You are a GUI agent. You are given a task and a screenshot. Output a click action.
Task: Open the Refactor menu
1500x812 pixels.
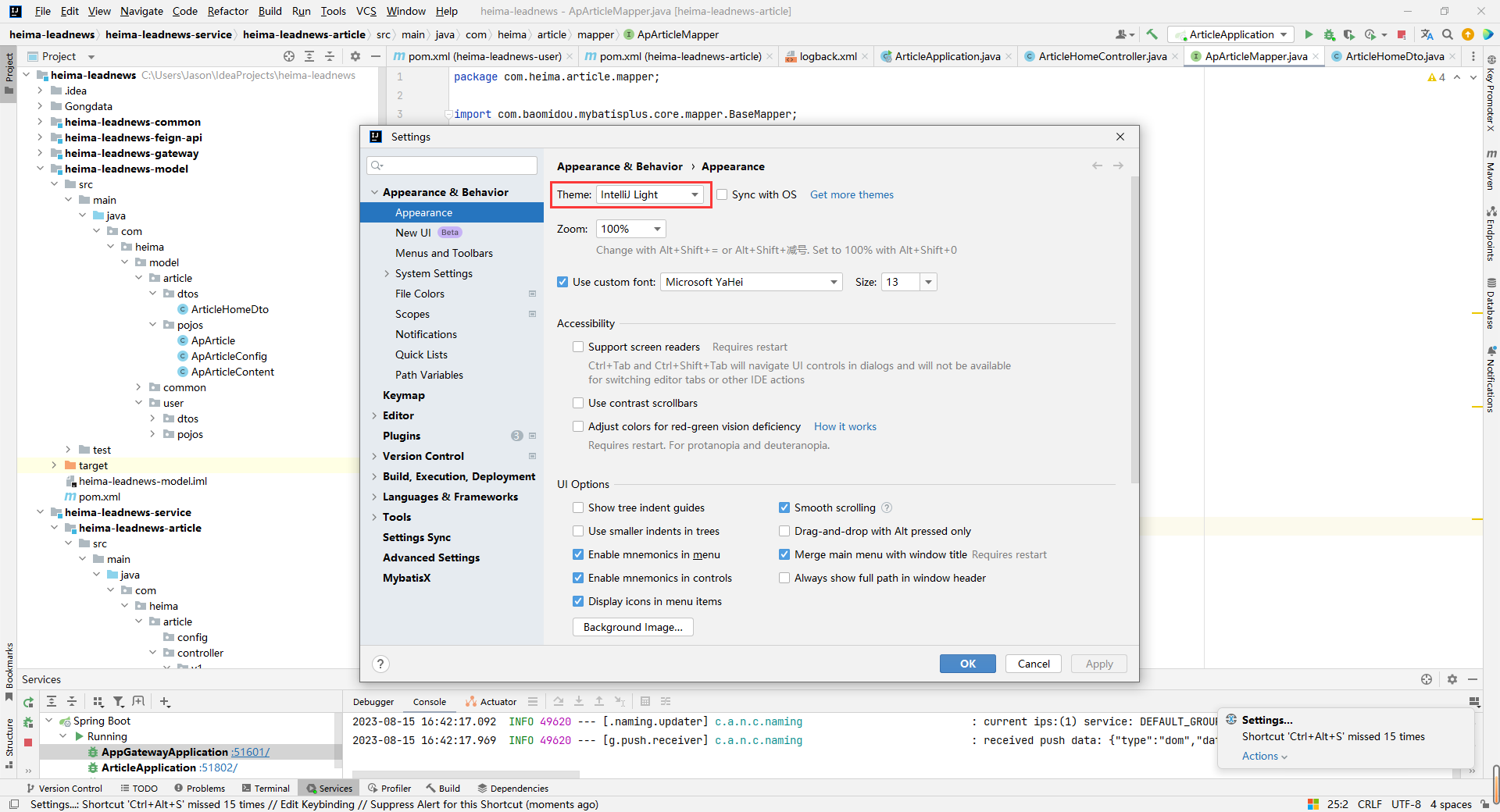[x=227, y=11]
